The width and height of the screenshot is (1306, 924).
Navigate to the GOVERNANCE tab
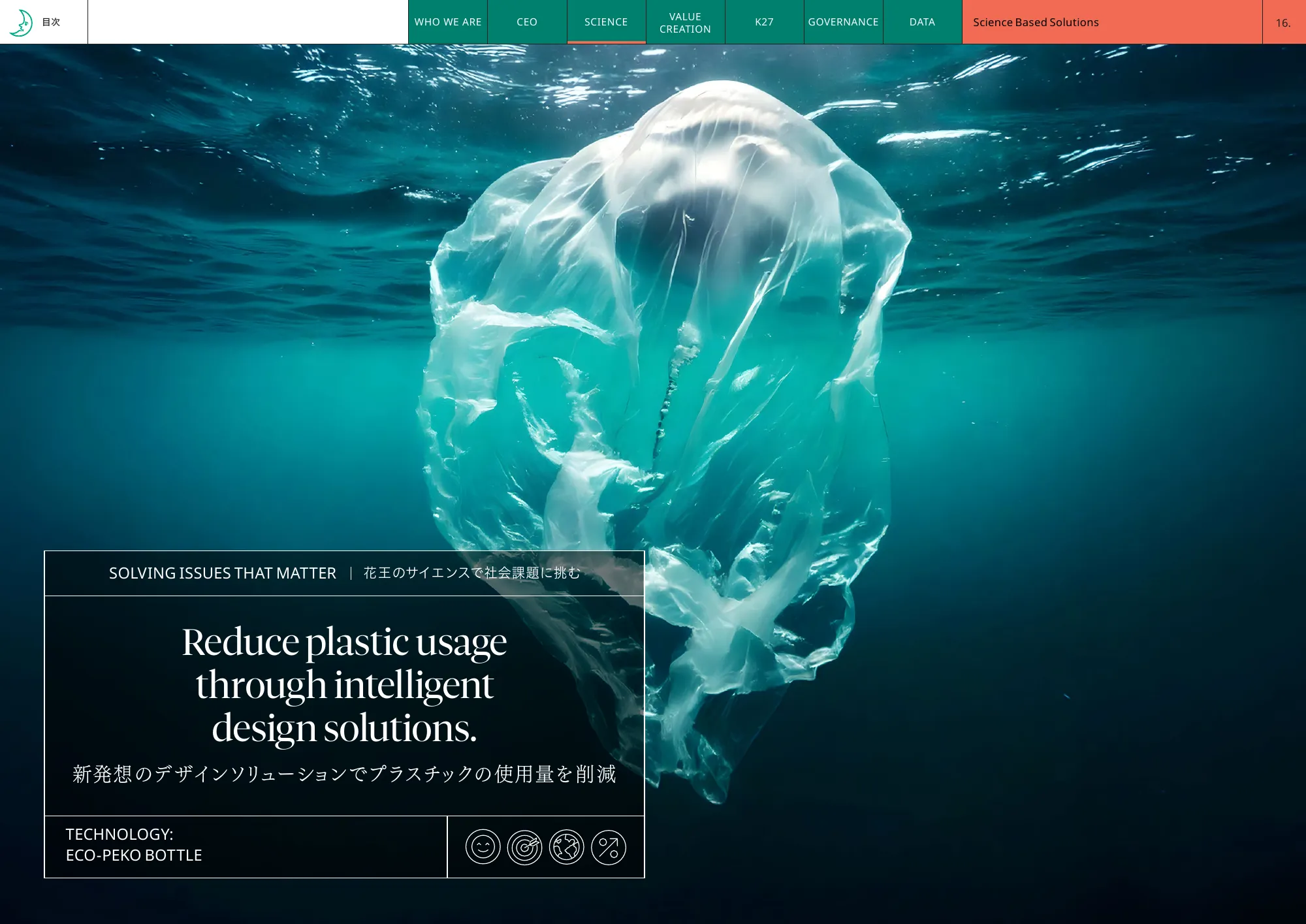point(843,22)
